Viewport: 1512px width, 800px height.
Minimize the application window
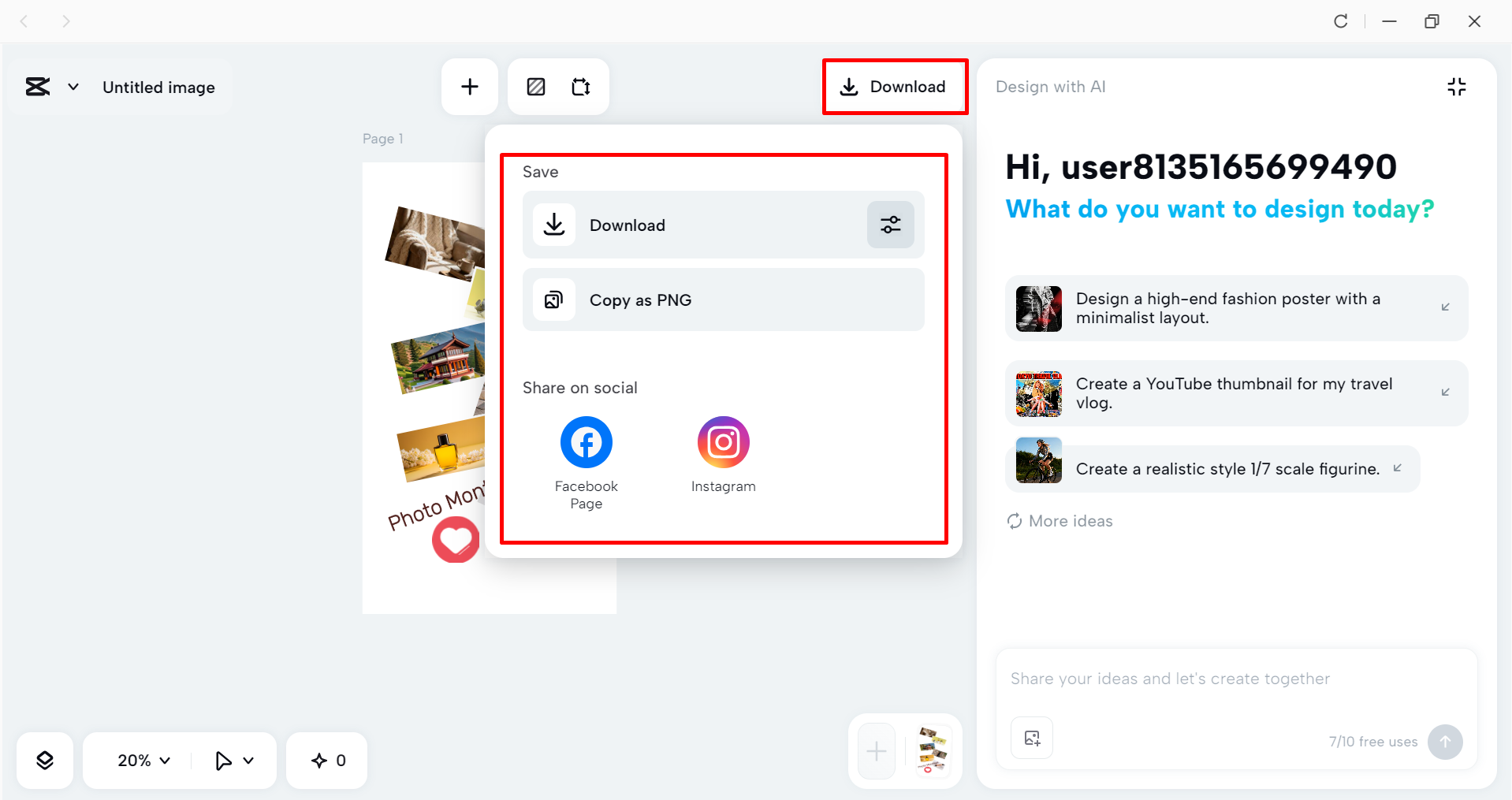(1390, 21)
